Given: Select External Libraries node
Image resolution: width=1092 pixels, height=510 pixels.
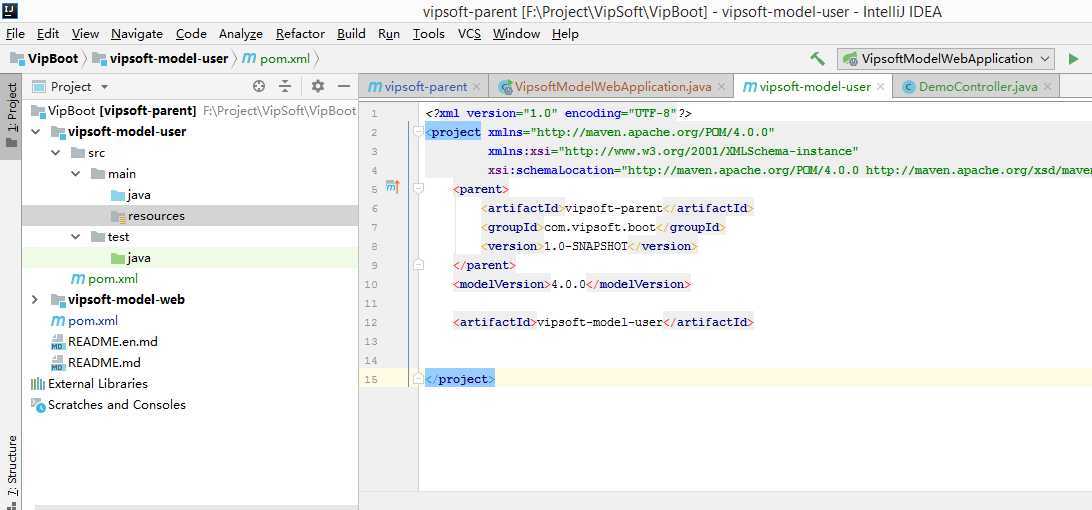Looking at the screenshot, I should pyautogui.click(x=89, y=384).
